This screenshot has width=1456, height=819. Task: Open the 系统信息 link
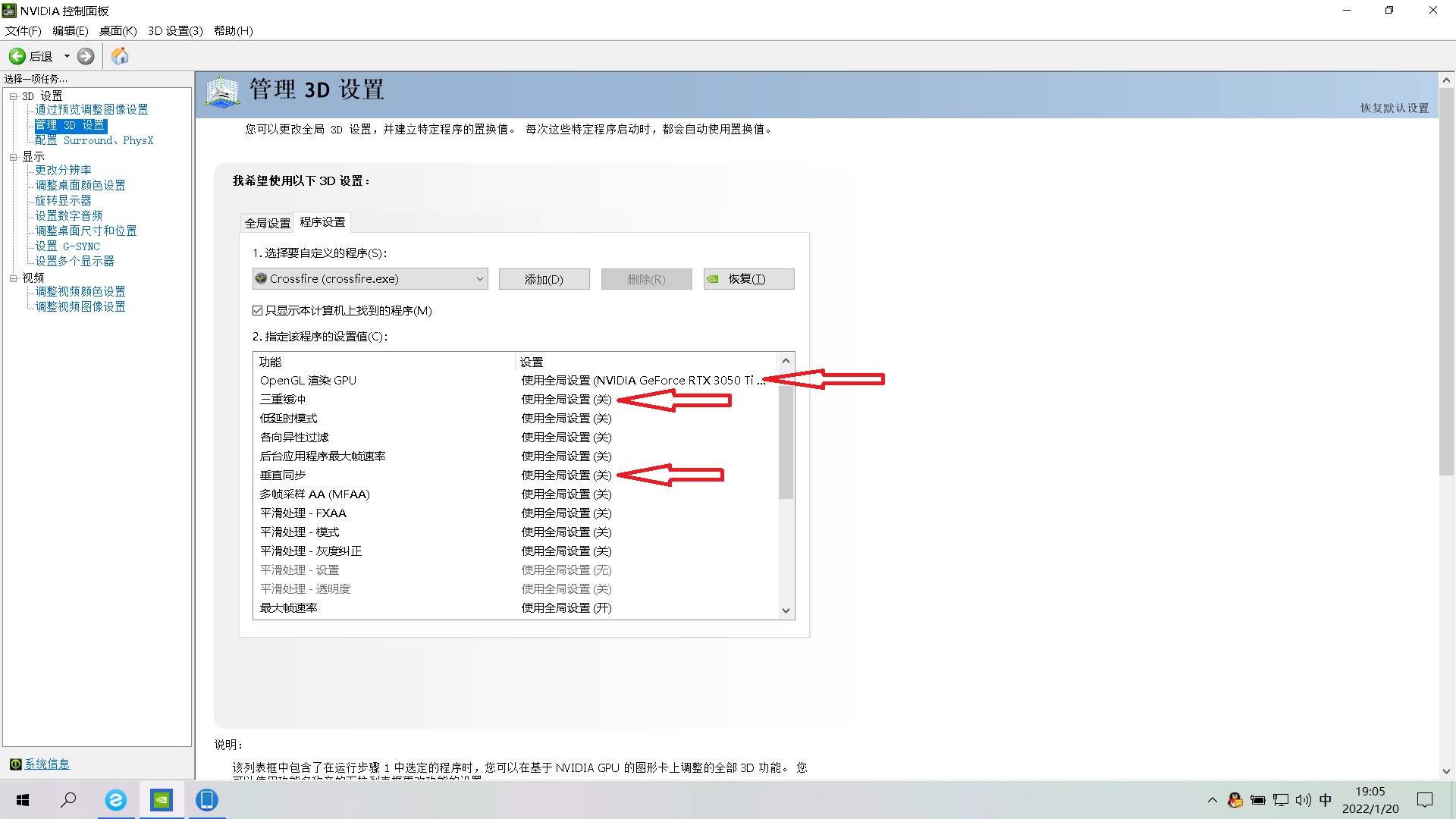point(47,764)
